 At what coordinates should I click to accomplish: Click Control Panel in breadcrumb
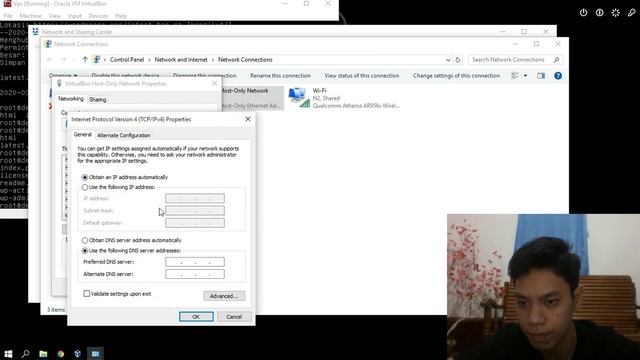point(127,60)
